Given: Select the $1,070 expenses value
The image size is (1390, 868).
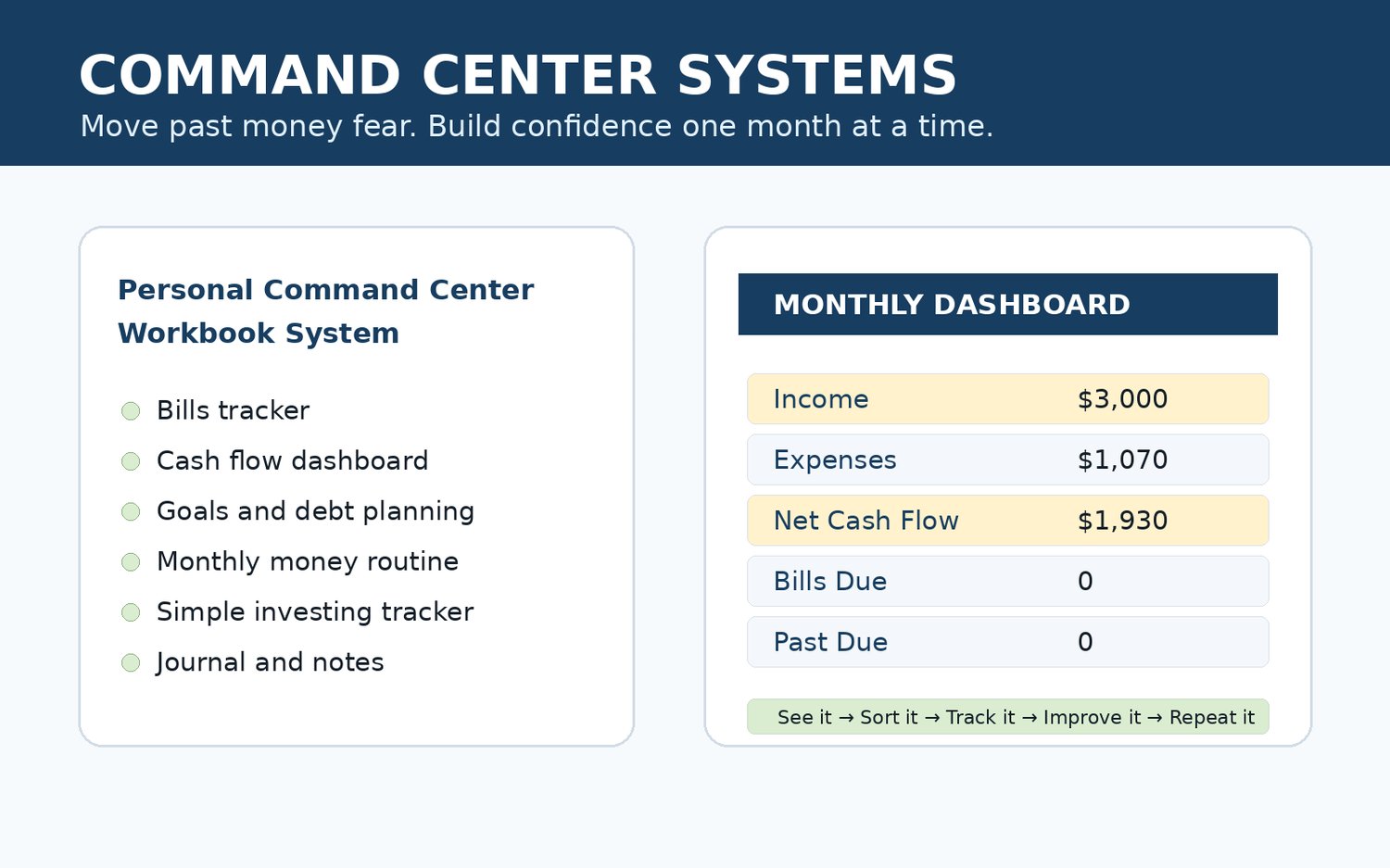Looking at the screenshot, I should [1122, 459].
